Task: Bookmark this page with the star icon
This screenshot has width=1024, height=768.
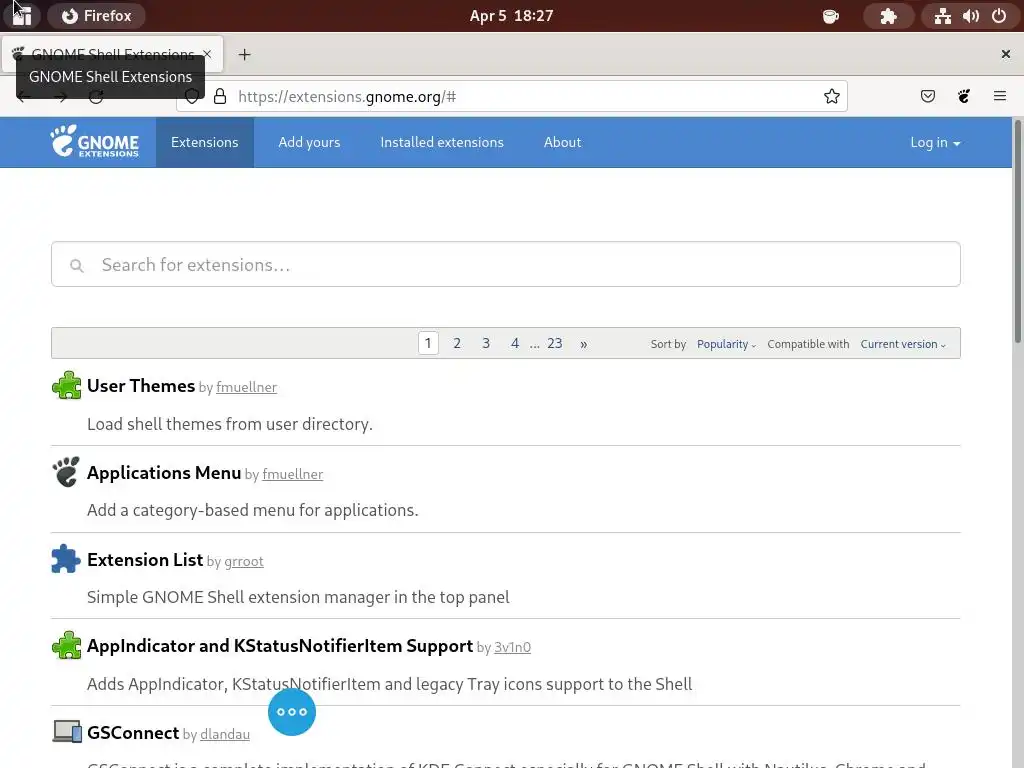Action: point(831,97)
